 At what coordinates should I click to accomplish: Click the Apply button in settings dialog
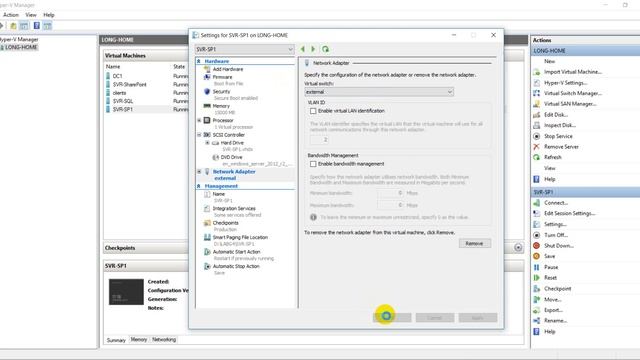tap(478, 318)
